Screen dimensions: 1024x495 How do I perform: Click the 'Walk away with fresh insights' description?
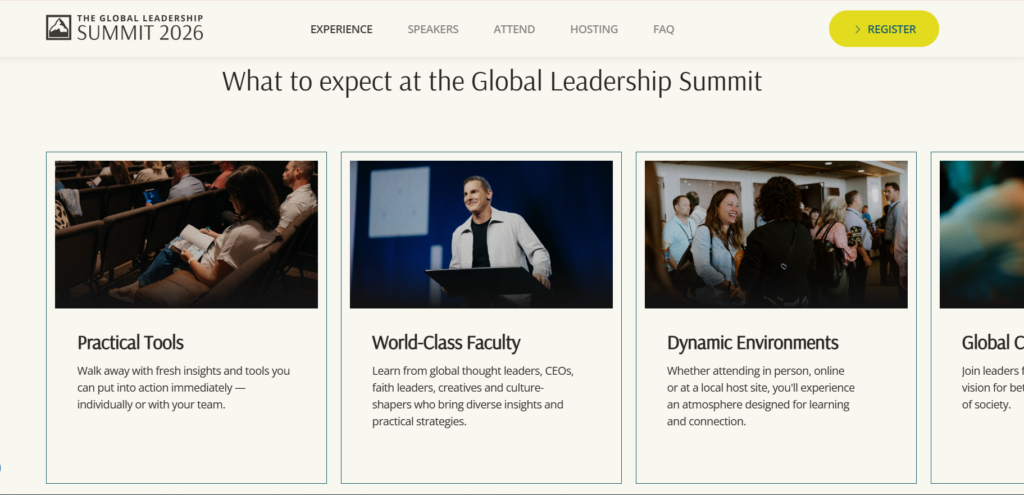click(184, 388)
